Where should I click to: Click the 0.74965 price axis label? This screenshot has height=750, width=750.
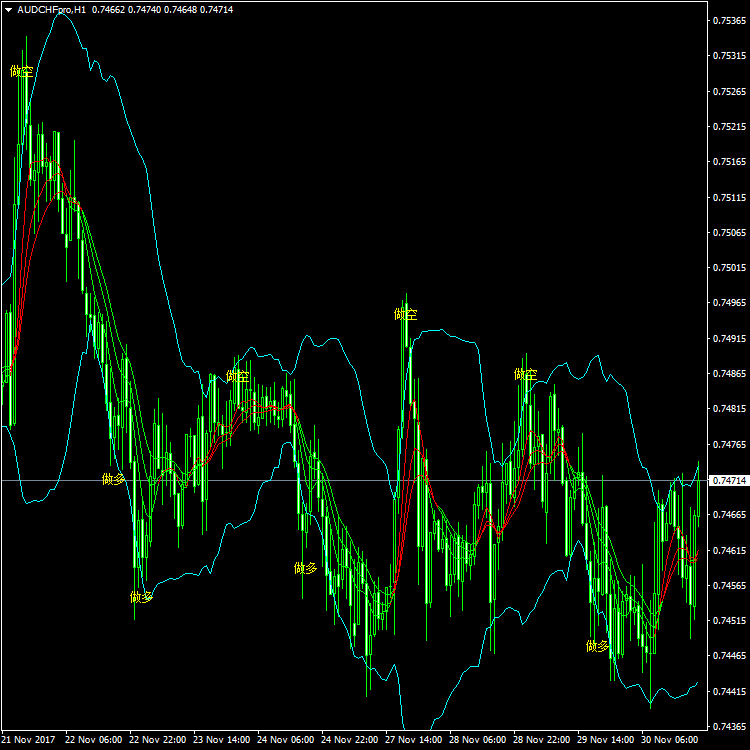729,303
